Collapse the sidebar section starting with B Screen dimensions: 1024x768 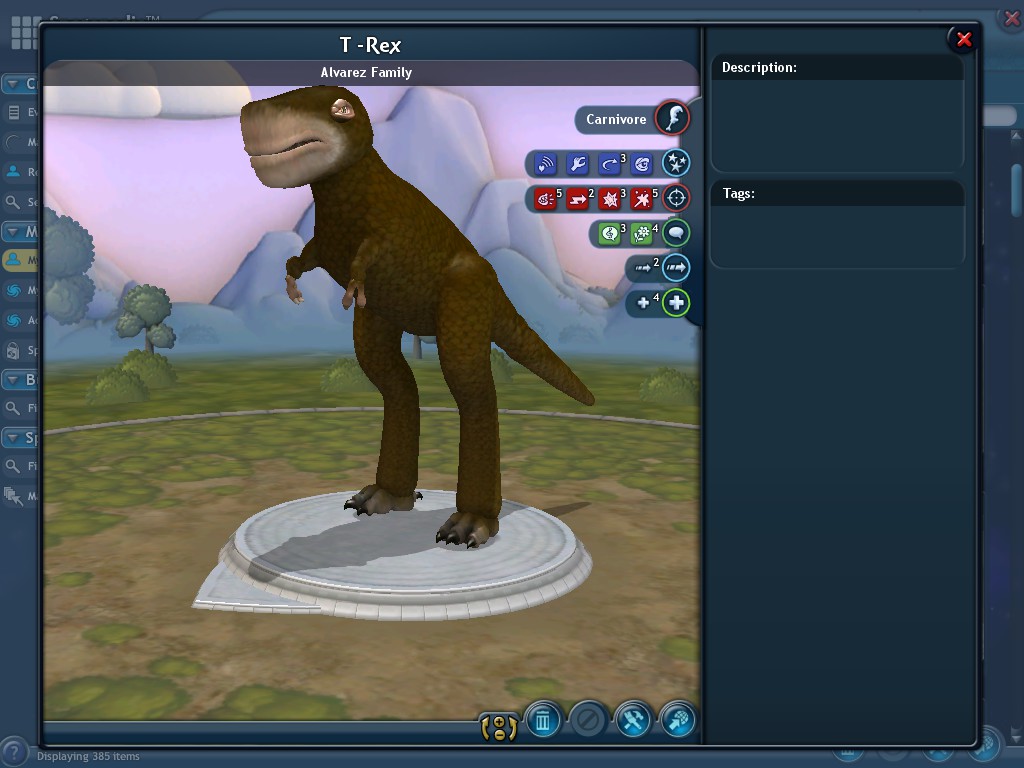(20, 379)
